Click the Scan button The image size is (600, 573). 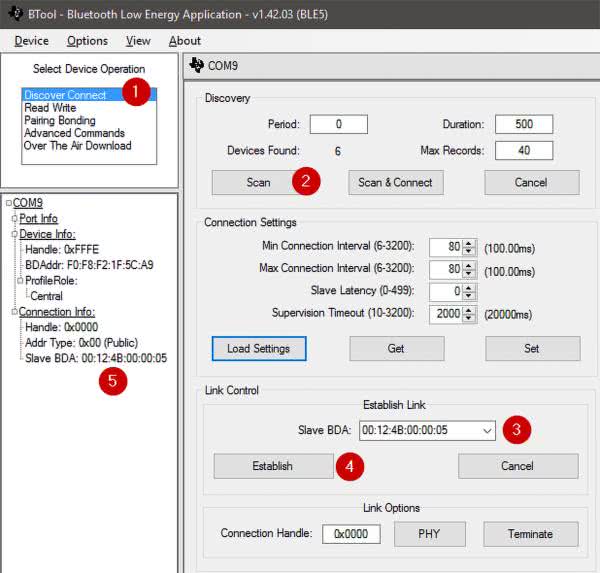[258, 182]
